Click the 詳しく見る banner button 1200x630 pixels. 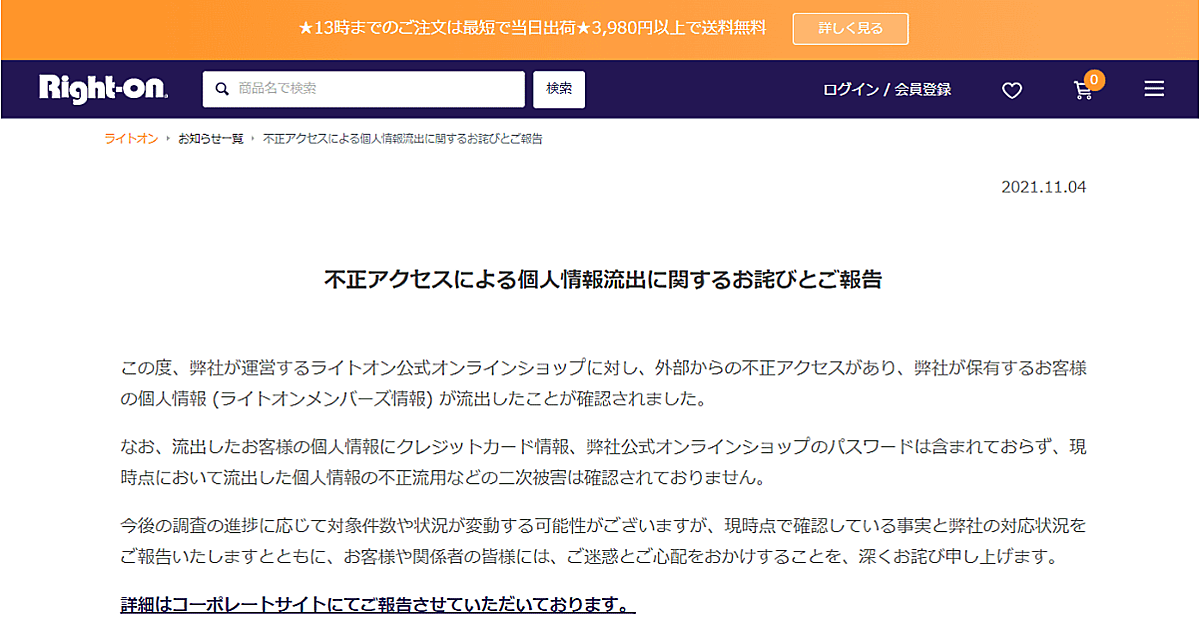pyautogui.click(x=850, y=29)
